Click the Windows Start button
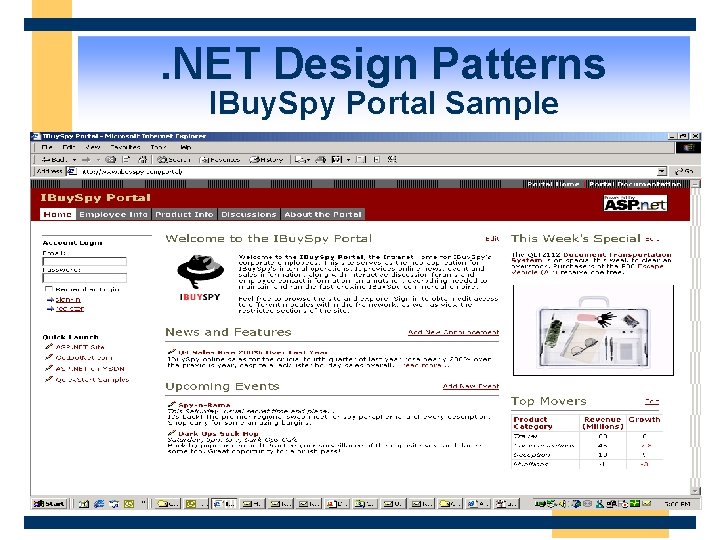The width and height of the screenshot is (720, 540). click(49, 504)
